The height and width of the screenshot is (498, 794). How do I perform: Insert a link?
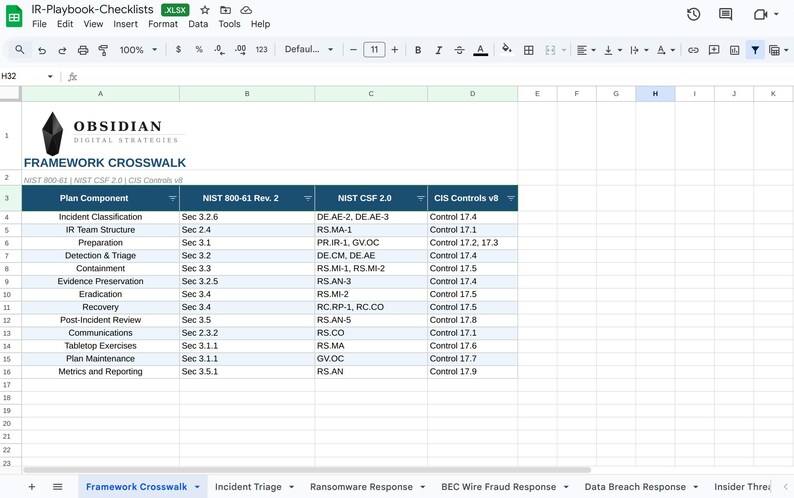(x=693, y=50)
